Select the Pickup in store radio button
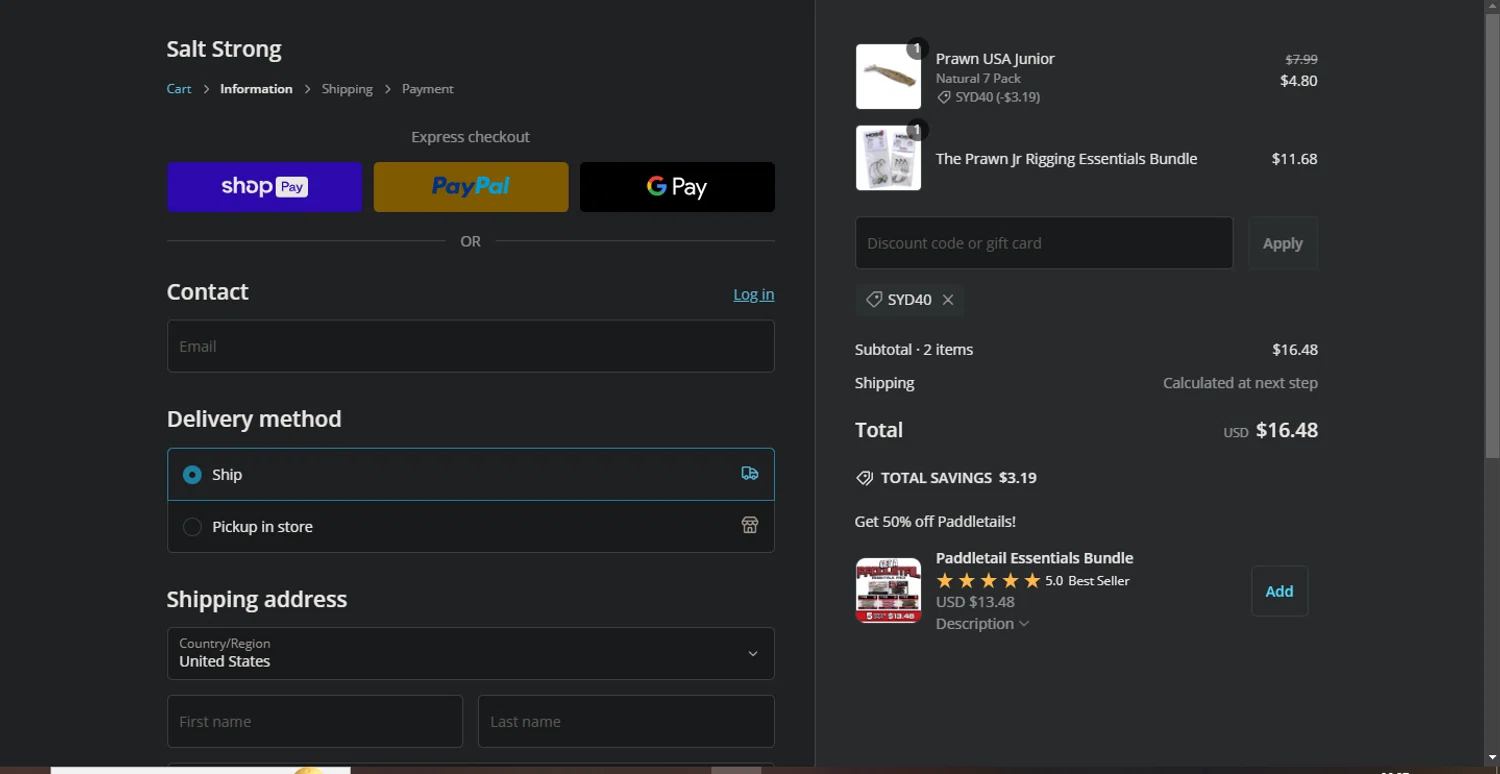The height and width of the screenshot is (774, 1500). tap(192, 527)
